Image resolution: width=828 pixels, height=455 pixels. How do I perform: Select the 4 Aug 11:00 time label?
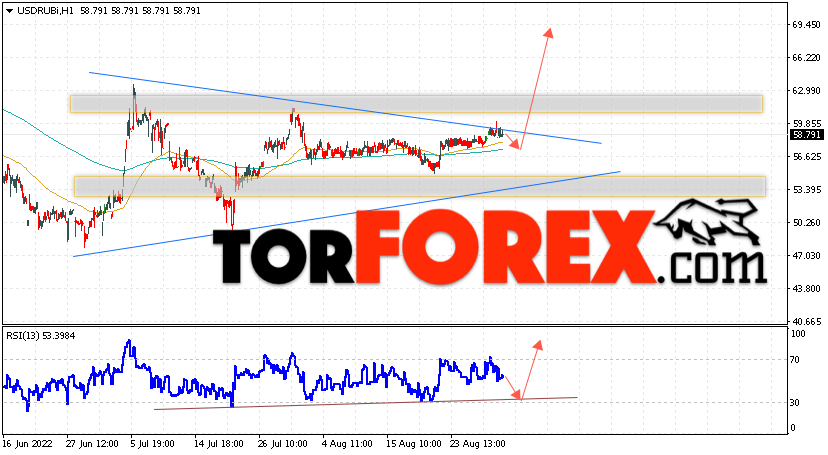click(347, 444)
